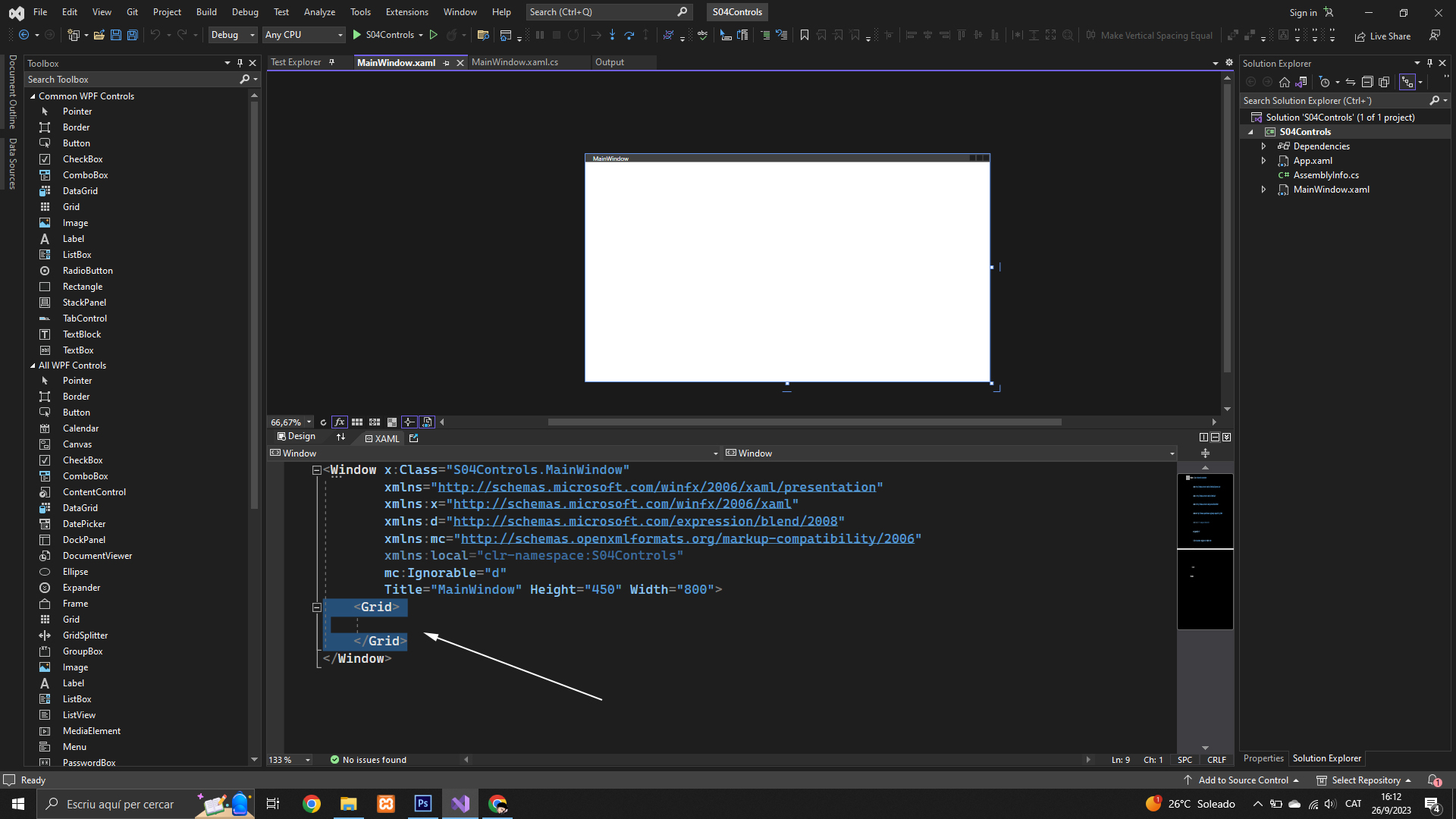Toggle snapping to snaplines in designer
The image size is (1456, 819).
click(409, 422)
